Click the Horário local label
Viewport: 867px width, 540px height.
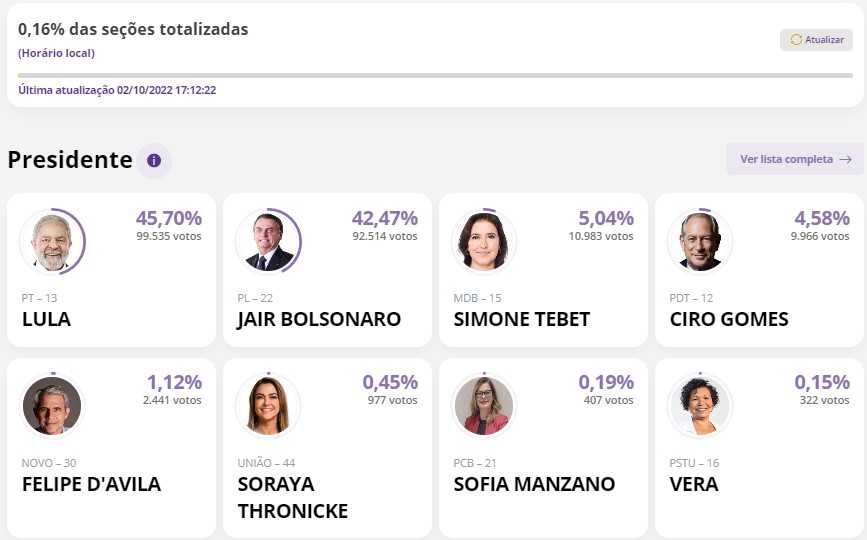pyautogui.click(x=56, y=52)
